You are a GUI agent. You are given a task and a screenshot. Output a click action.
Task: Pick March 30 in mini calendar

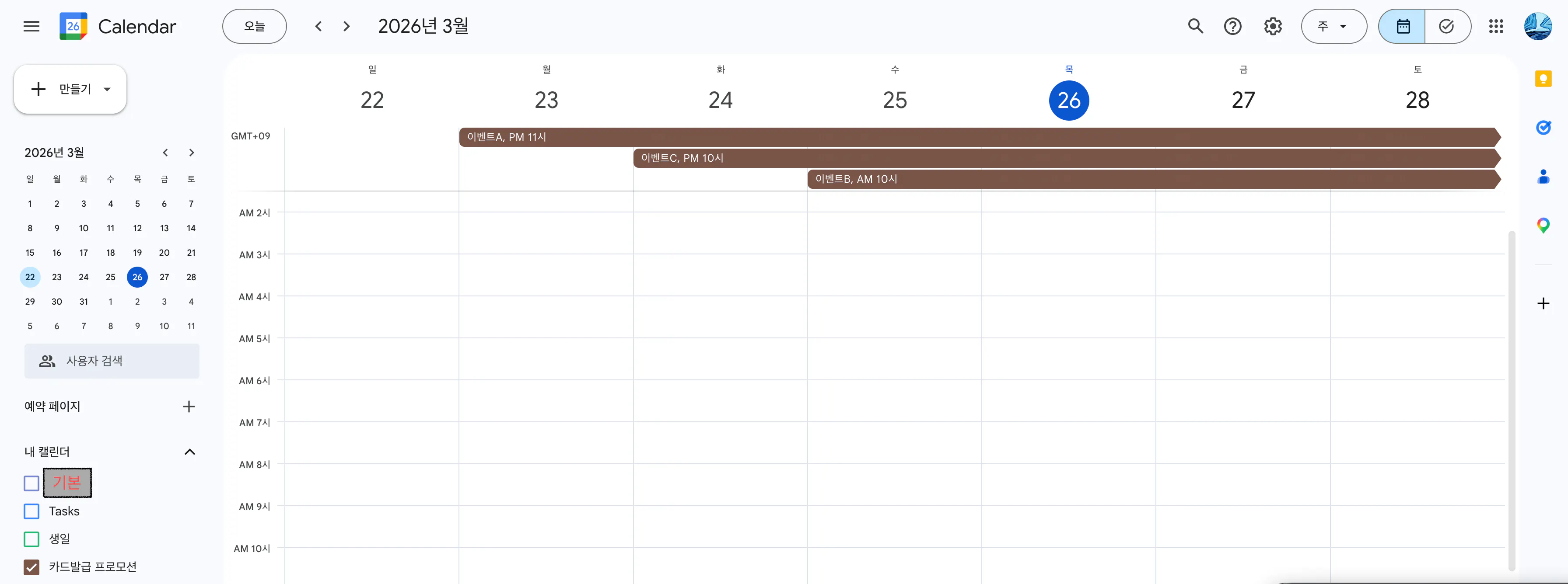56,302
